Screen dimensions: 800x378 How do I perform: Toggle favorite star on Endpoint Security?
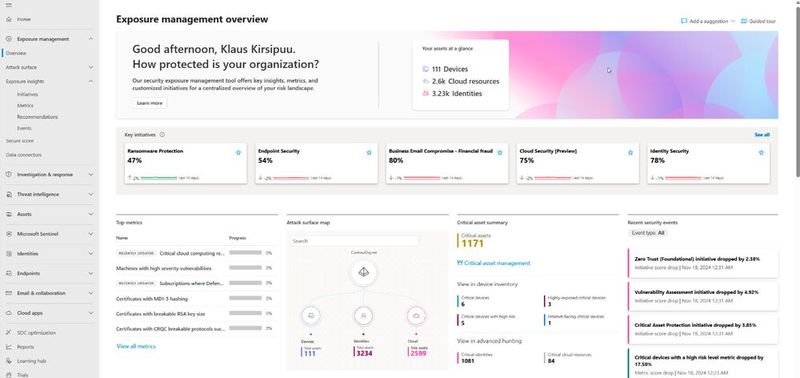[x=369, y=153]
